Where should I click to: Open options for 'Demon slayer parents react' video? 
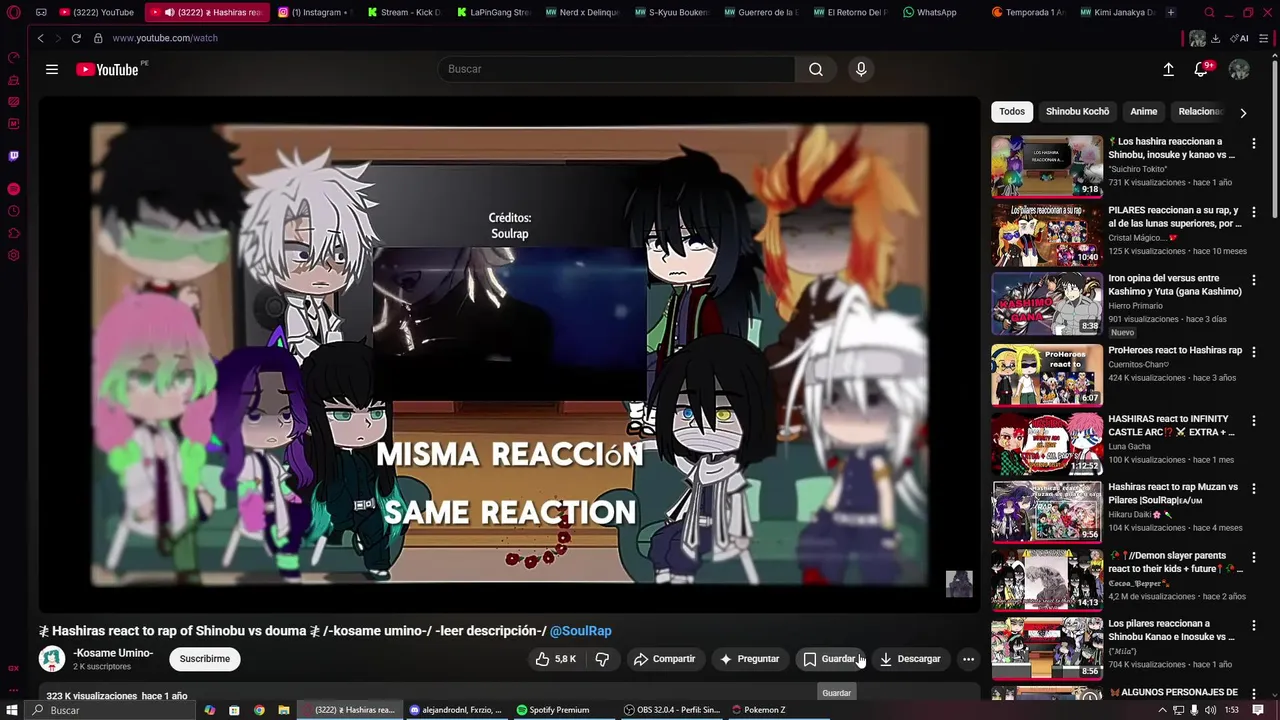tap(1253, 558)
